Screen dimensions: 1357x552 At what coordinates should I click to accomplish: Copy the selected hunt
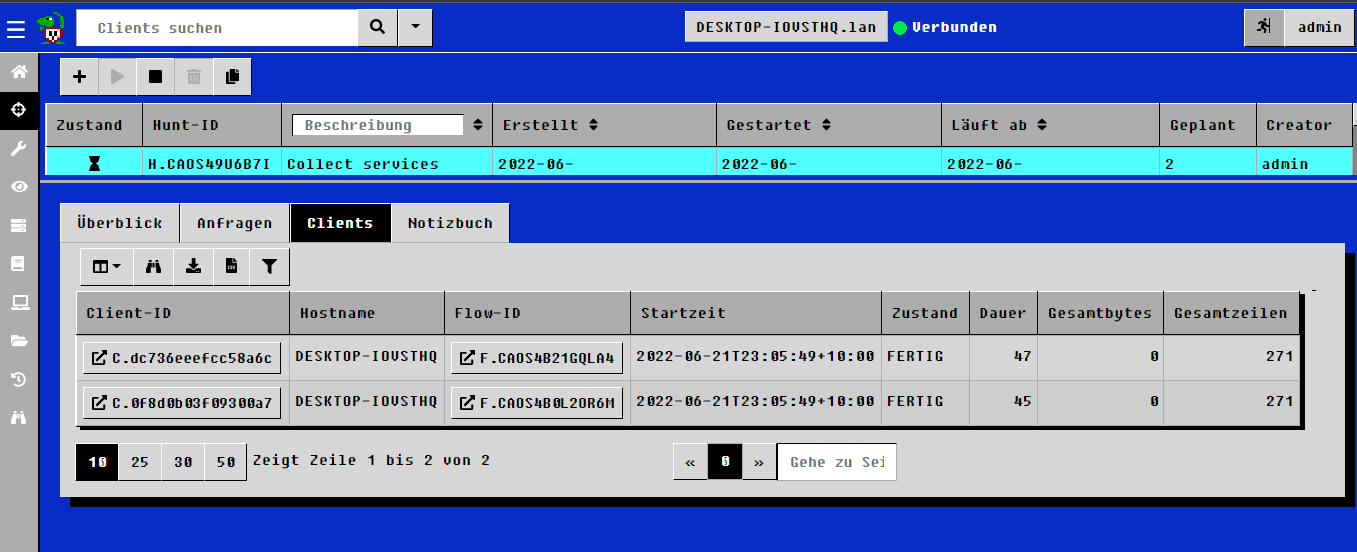232,77
